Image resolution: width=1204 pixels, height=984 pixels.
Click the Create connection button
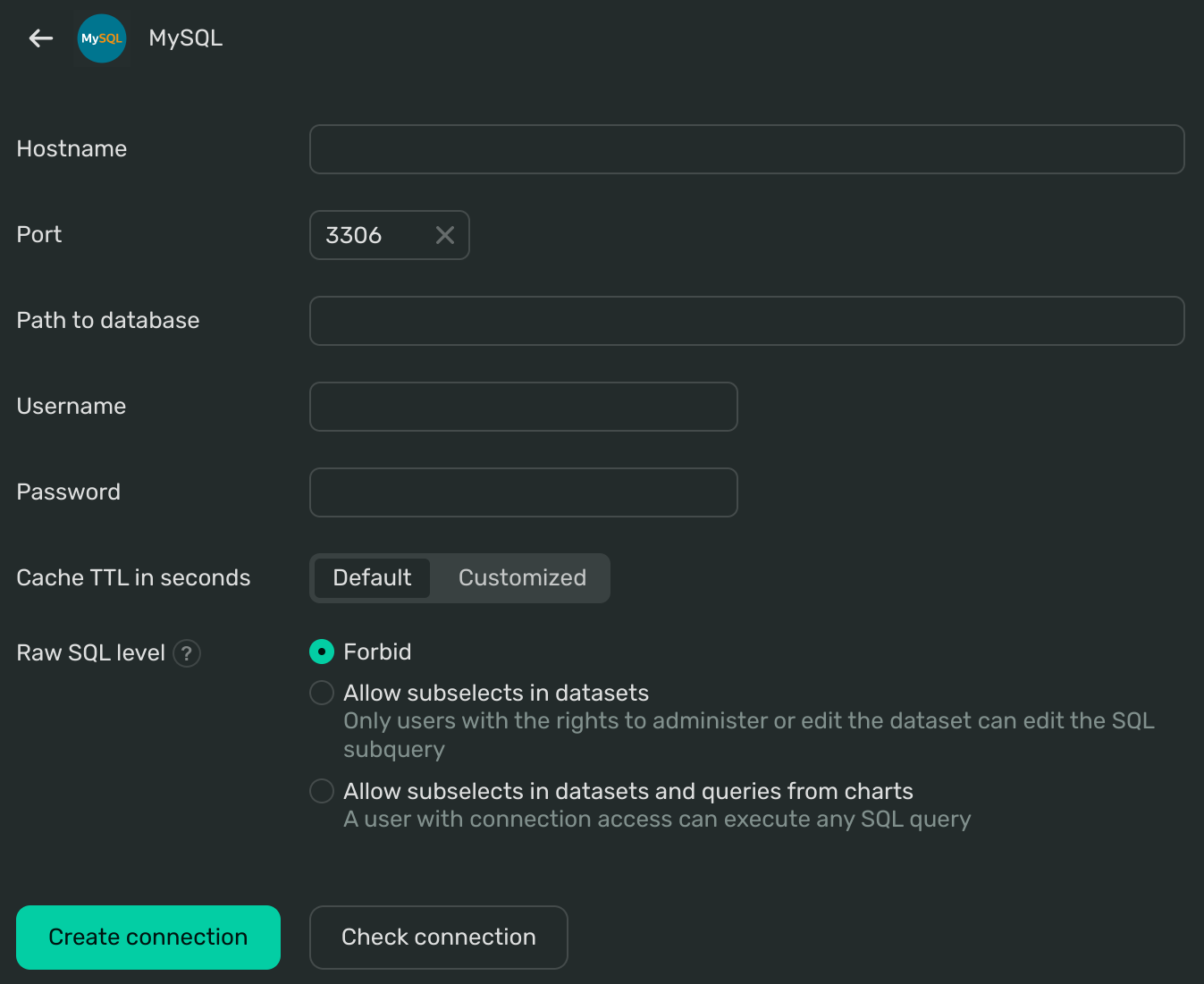point(148,938)
